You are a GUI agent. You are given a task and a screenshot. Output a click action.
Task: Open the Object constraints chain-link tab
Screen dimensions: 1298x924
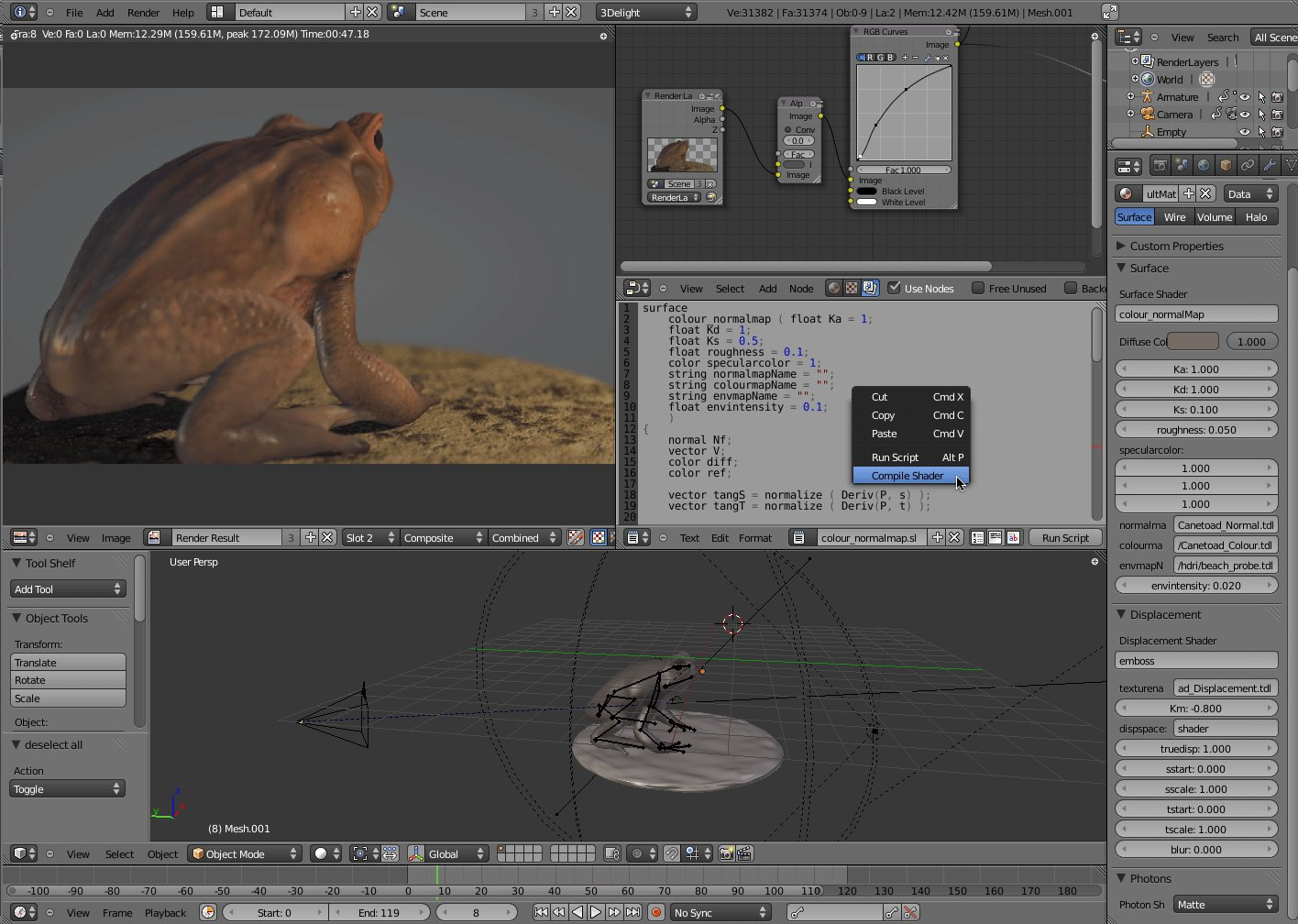click(1248, 166)
